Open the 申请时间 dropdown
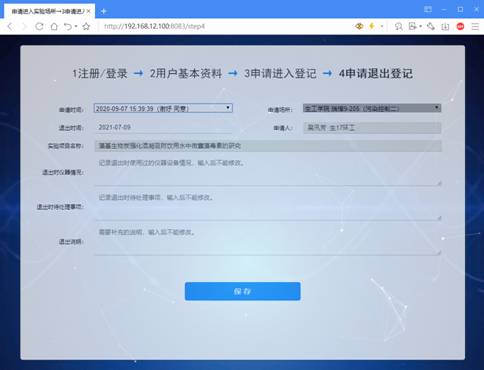Viewport: 484px width, 370px height. (163, 108)
